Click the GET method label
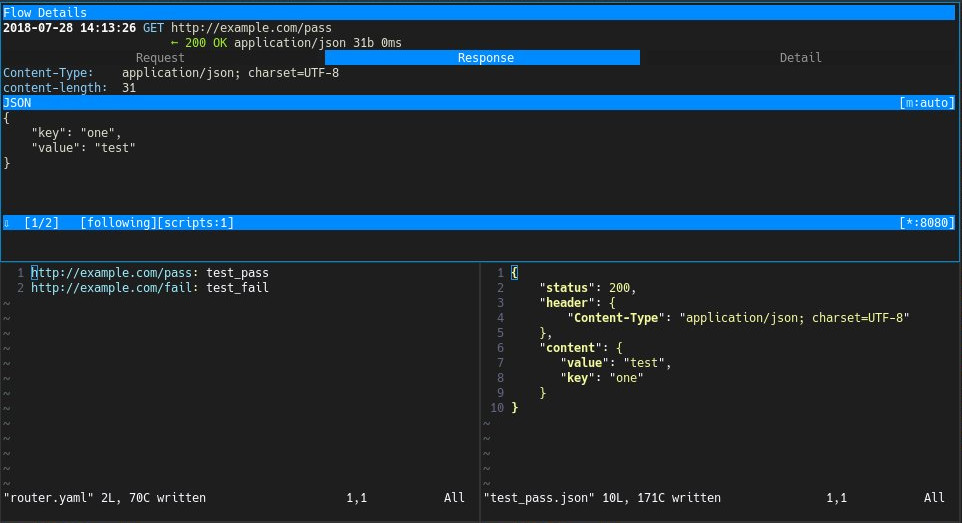Viewport: 962px width, 523px height. pyautogui.click(x=153, y=28)
